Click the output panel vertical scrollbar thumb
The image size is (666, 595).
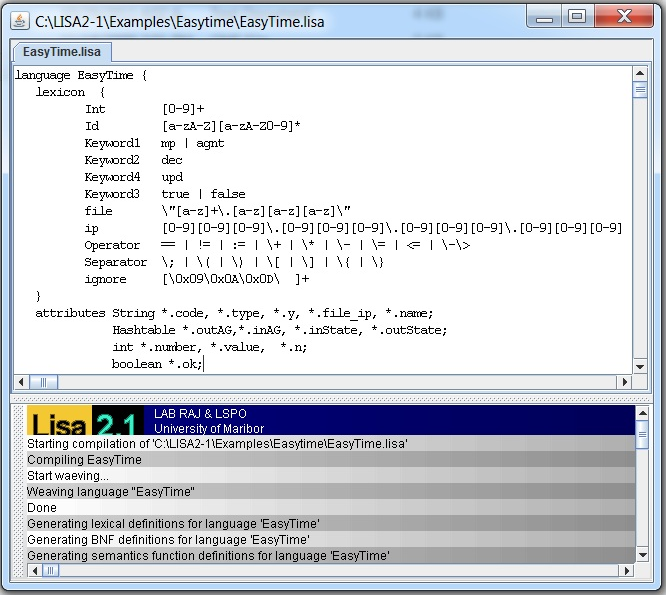tap(643, 434)
